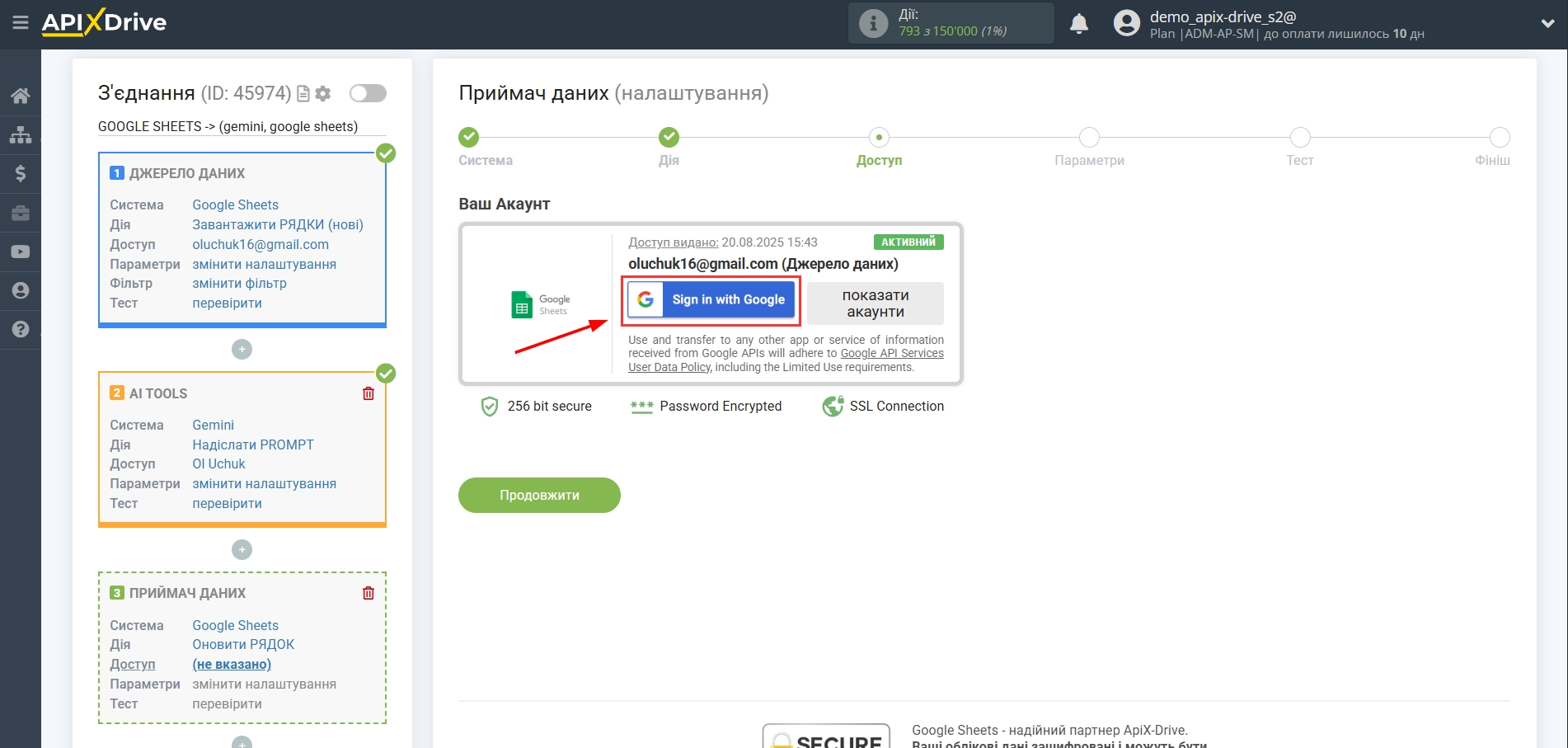This screenshot has height=748, width=1568.
Task: Open the connections sitemap sidebar icon
Action: tap(21, 134)
